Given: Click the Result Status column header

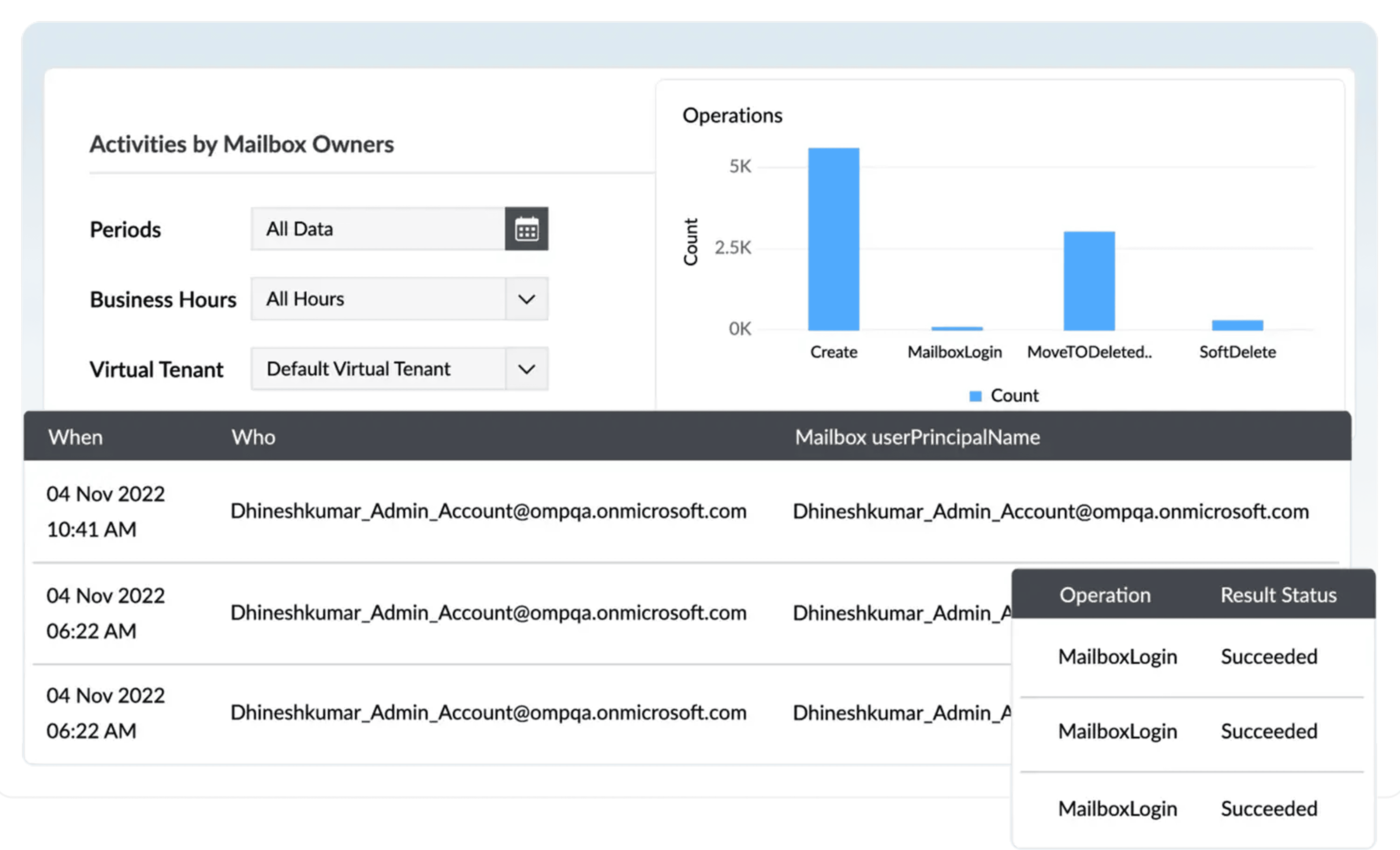Looking at the screenshot, I should (1279, 595).
